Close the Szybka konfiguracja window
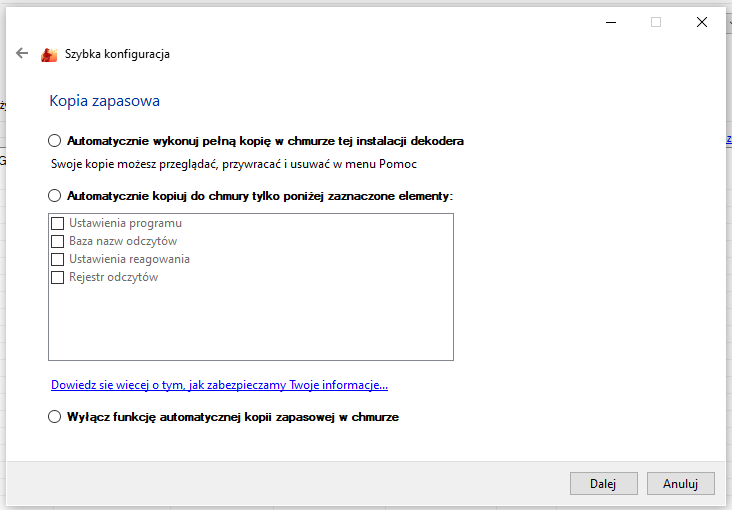 click(702, 22)
